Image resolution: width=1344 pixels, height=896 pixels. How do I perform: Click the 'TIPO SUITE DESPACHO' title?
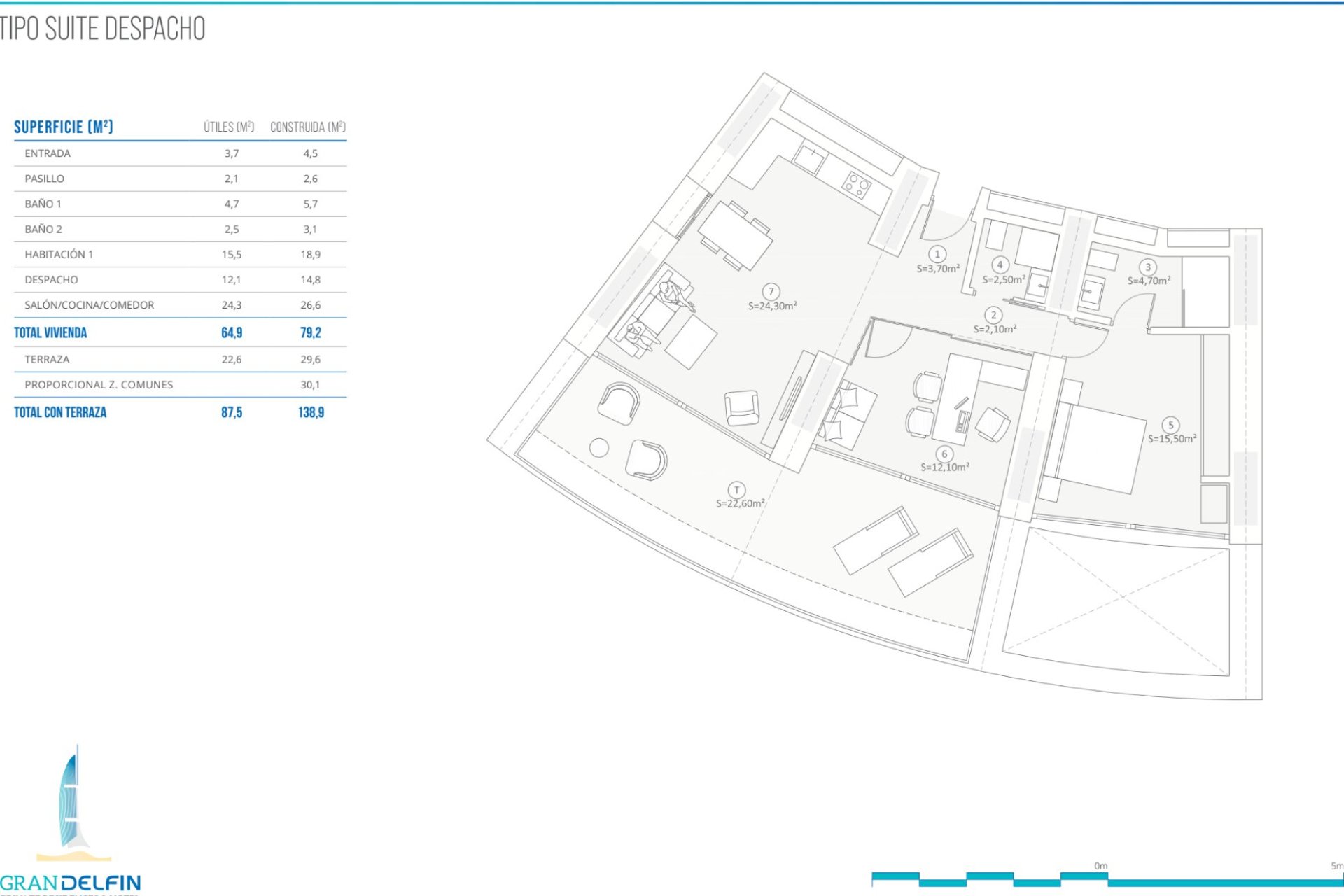[103, 29]
